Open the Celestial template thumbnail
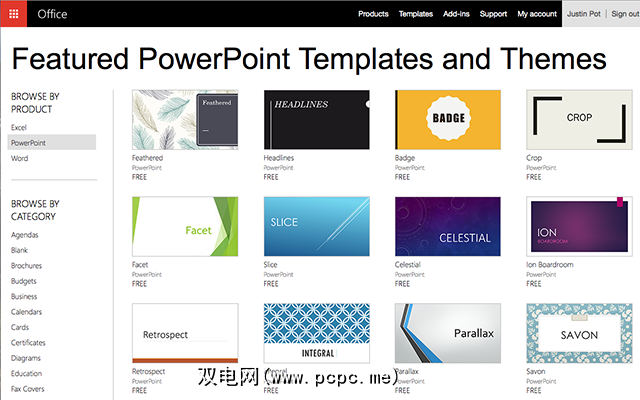 pyautogui.click(x=448, y=227)
